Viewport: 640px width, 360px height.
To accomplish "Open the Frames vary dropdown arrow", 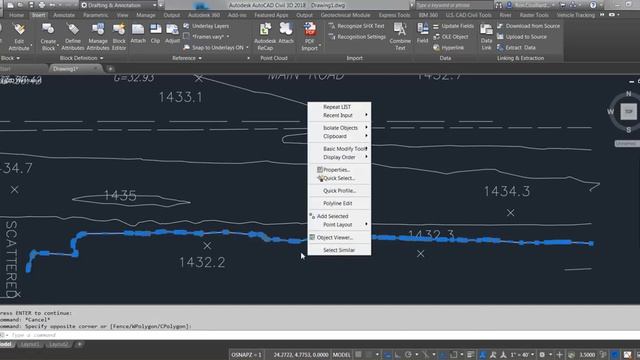I will click(x=227, y=37).
